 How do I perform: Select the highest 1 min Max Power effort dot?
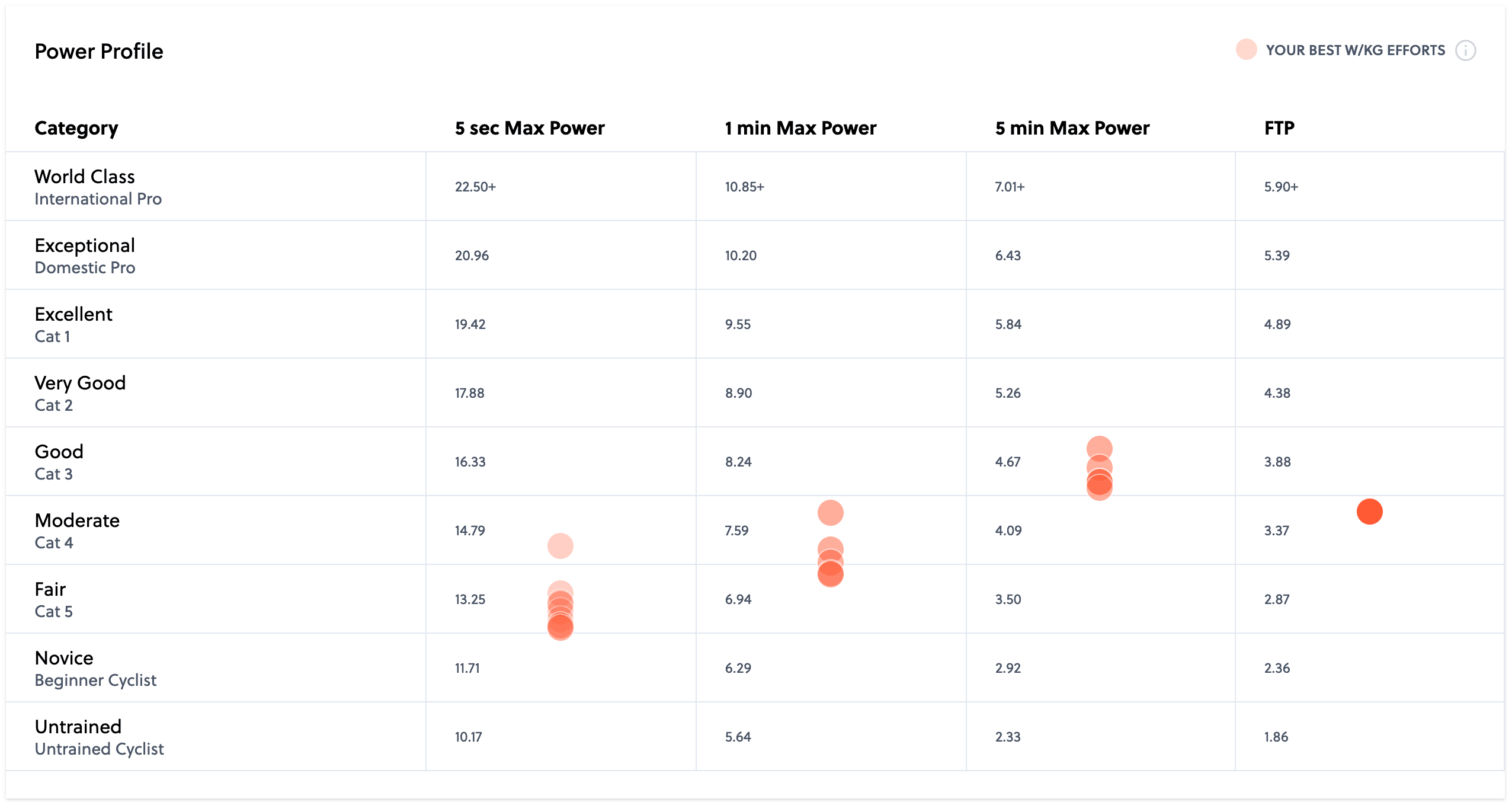coord(831,512)
